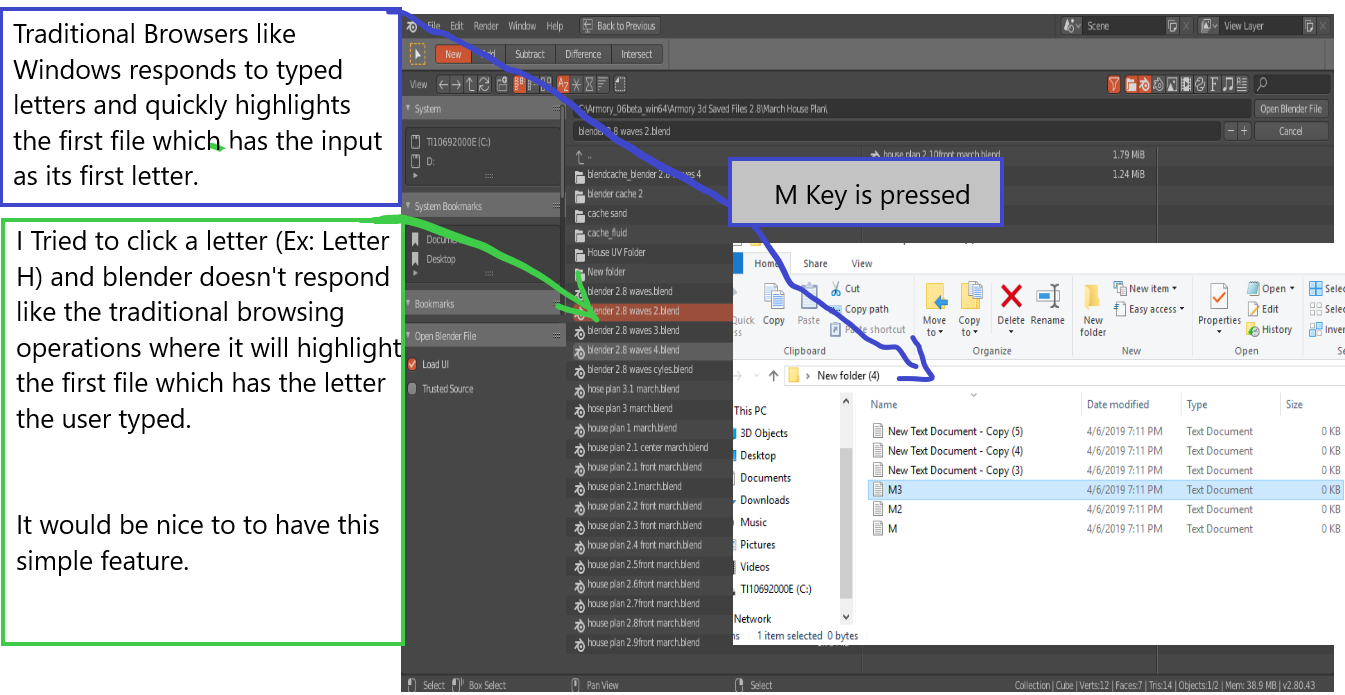
Task: Collapse the Open Blender File panel
Action: [408, 336]
